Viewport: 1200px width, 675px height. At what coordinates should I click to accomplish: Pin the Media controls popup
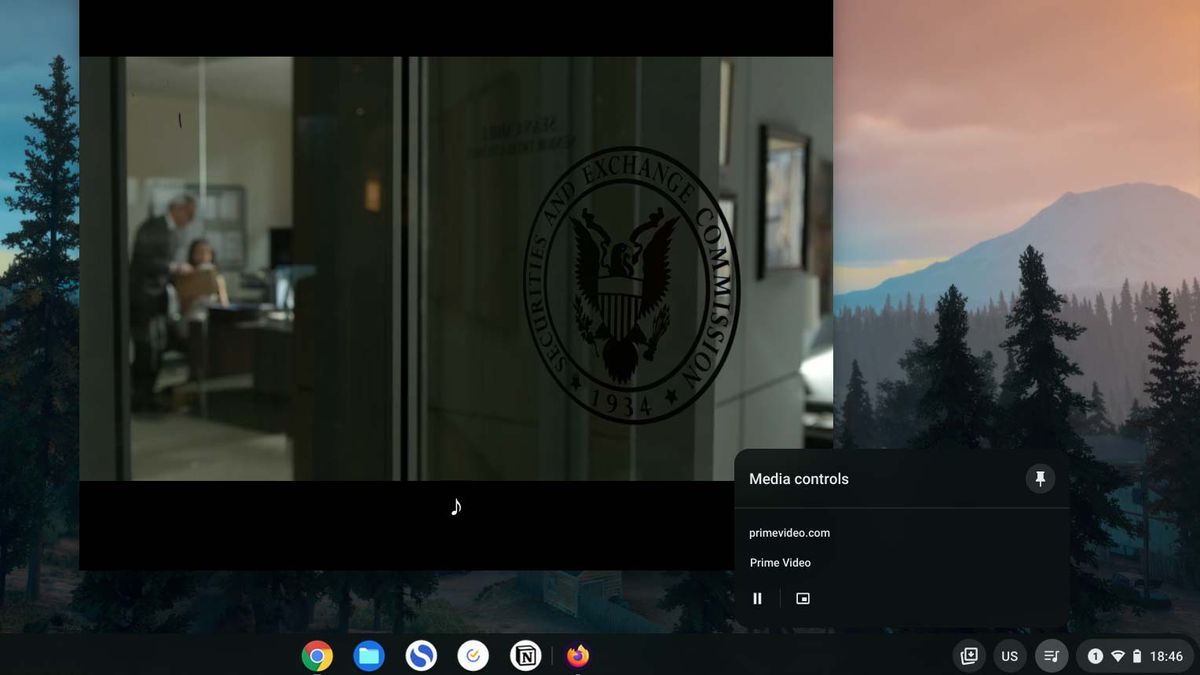pos(1040,478)
